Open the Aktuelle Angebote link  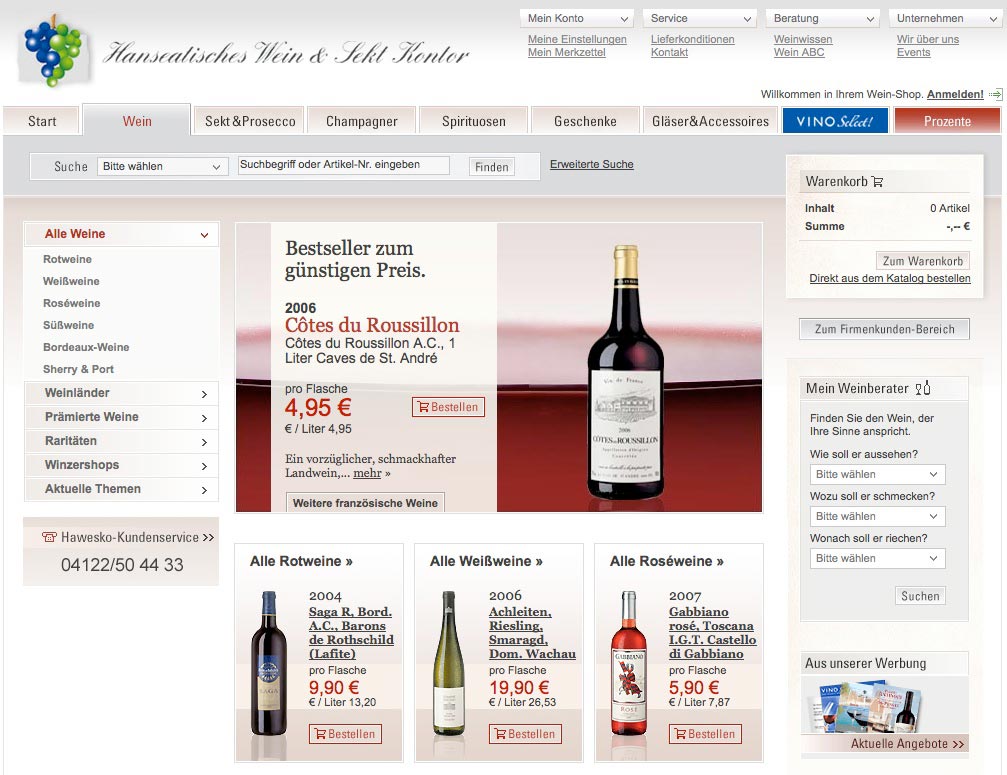[x=907, y=744]
